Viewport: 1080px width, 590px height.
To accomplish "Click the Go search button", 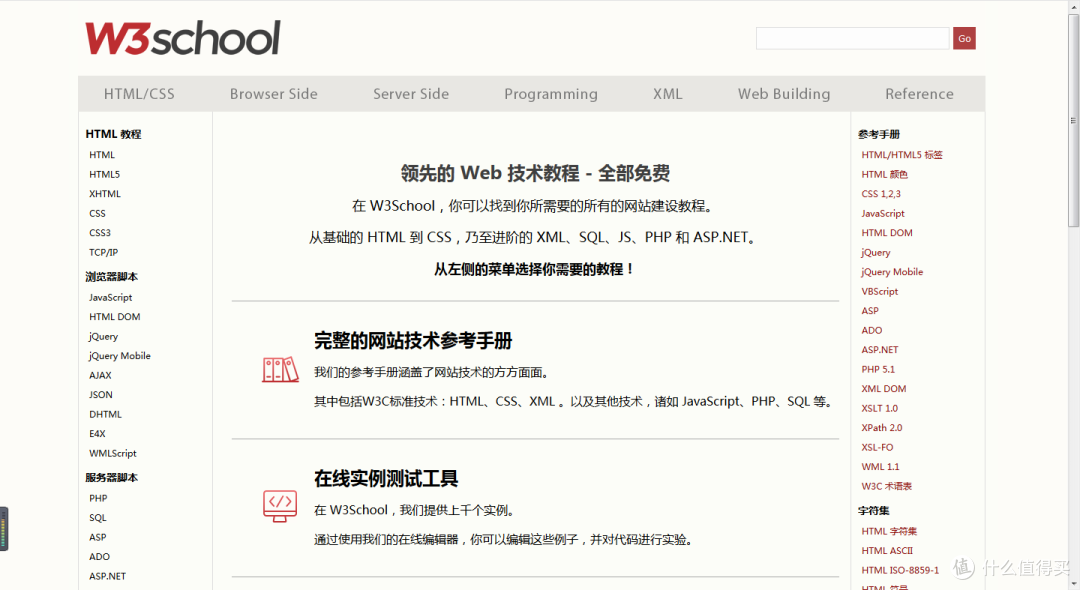I will [x=964, y=39].
